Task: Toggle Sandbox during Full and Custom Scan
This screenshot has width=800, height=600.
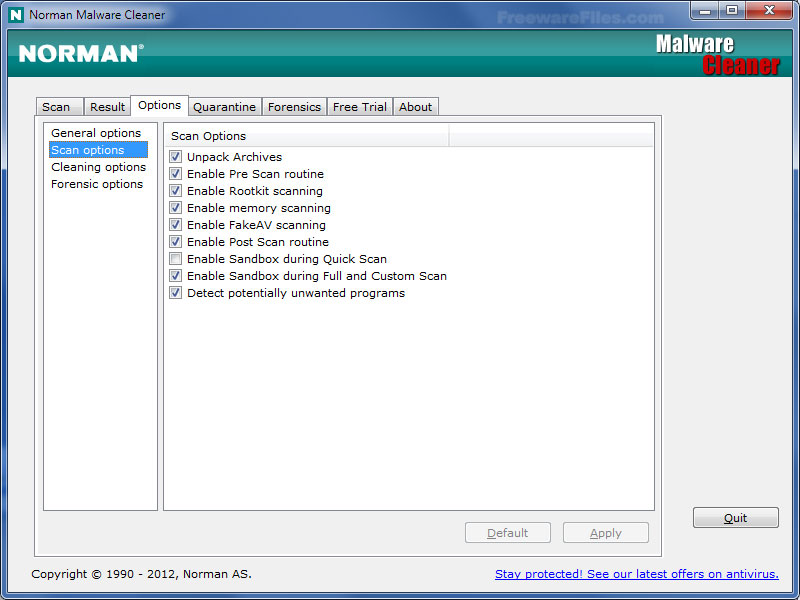Action: click(176, 276)
